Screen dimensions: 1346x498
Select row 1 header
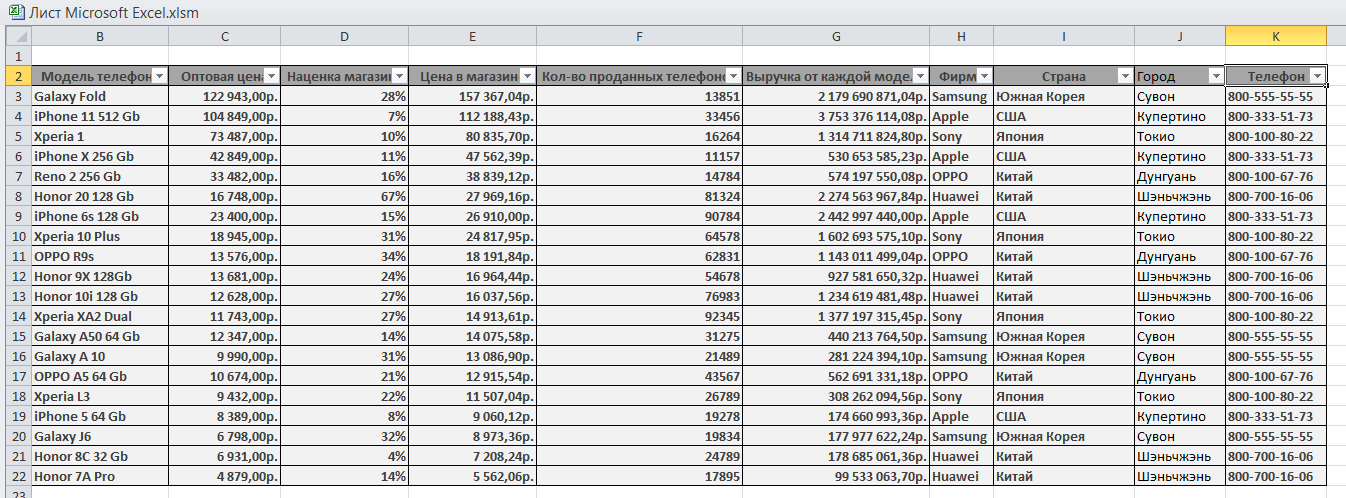click(16, 56)
